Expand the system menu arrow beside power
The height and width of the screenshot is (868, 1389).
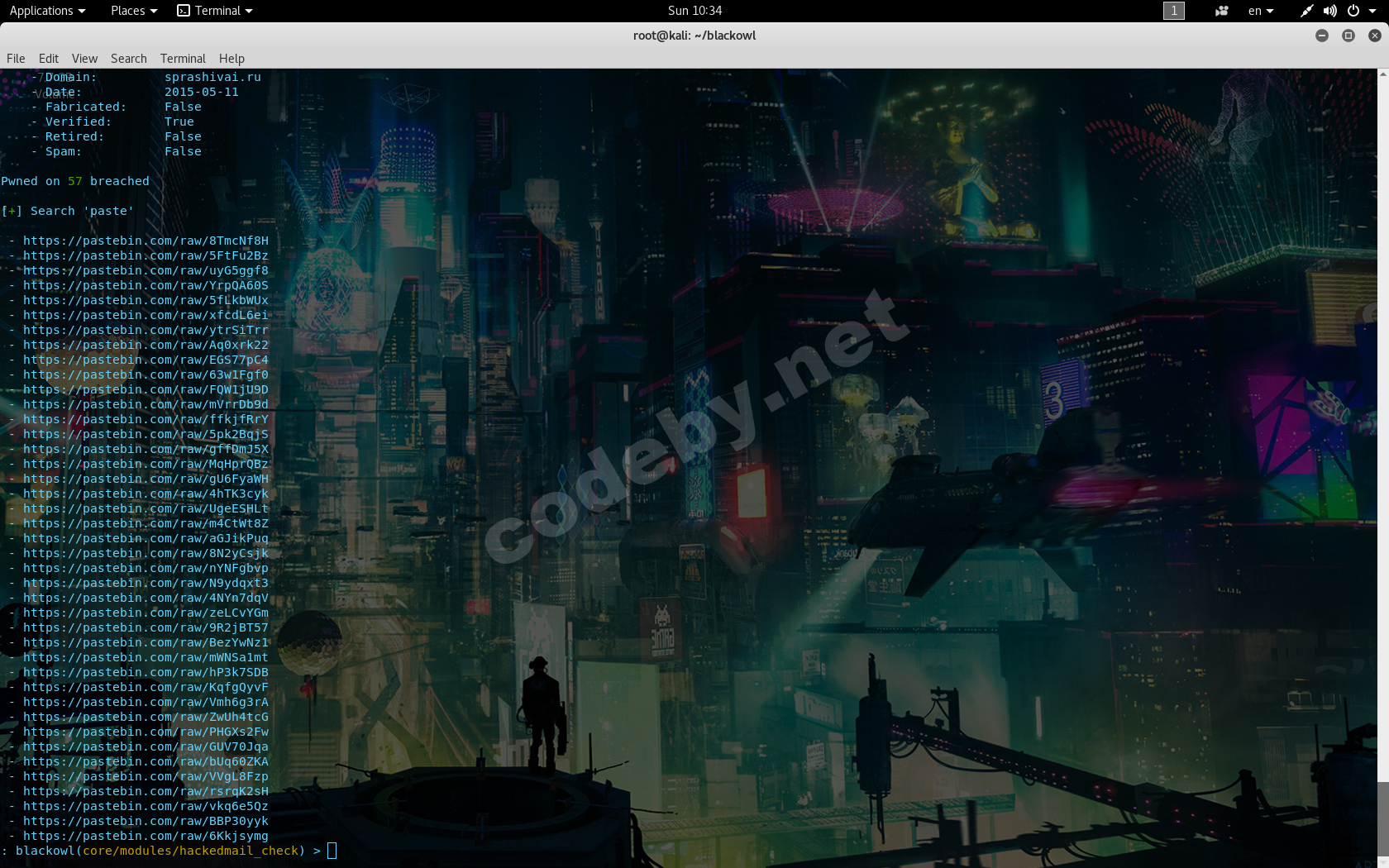point(1372,11)
